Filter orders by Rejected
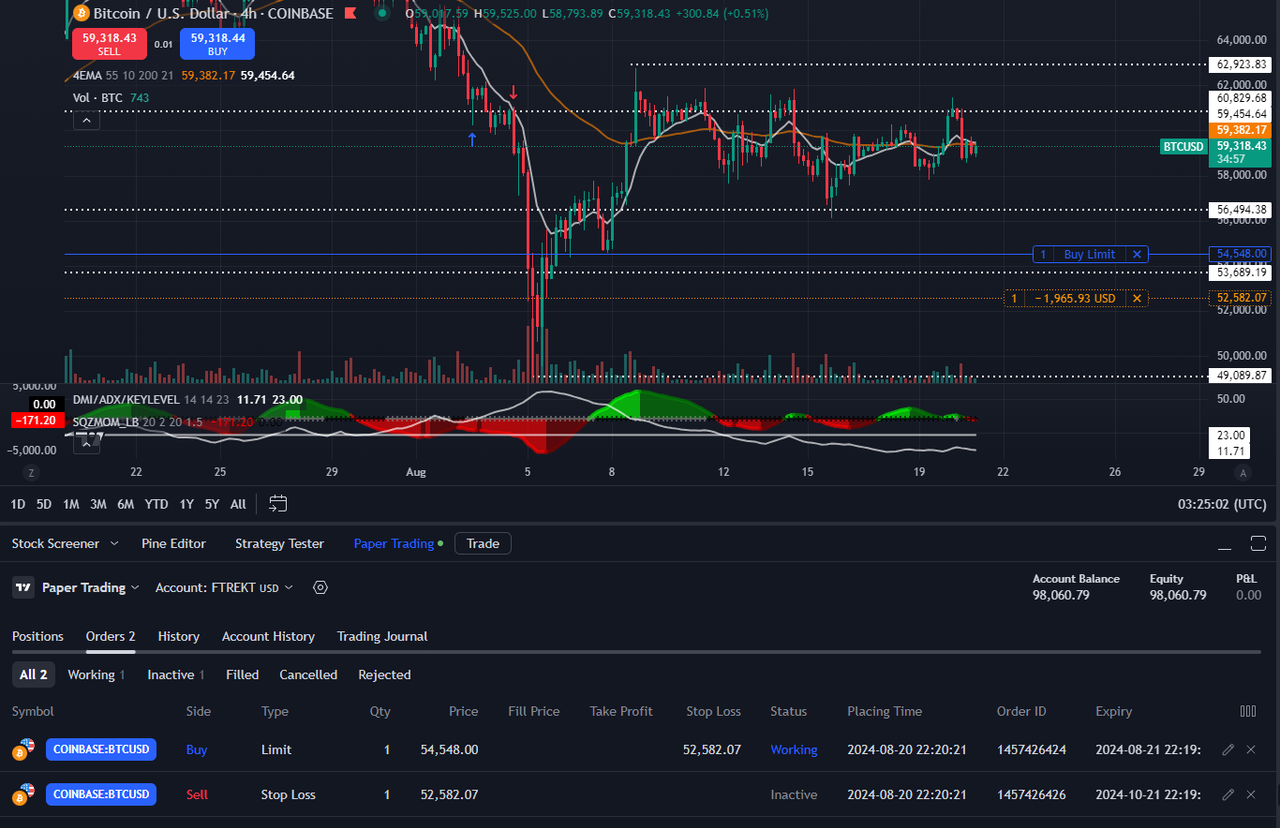This screenshot has height=828, width=1280. point(384,675)
